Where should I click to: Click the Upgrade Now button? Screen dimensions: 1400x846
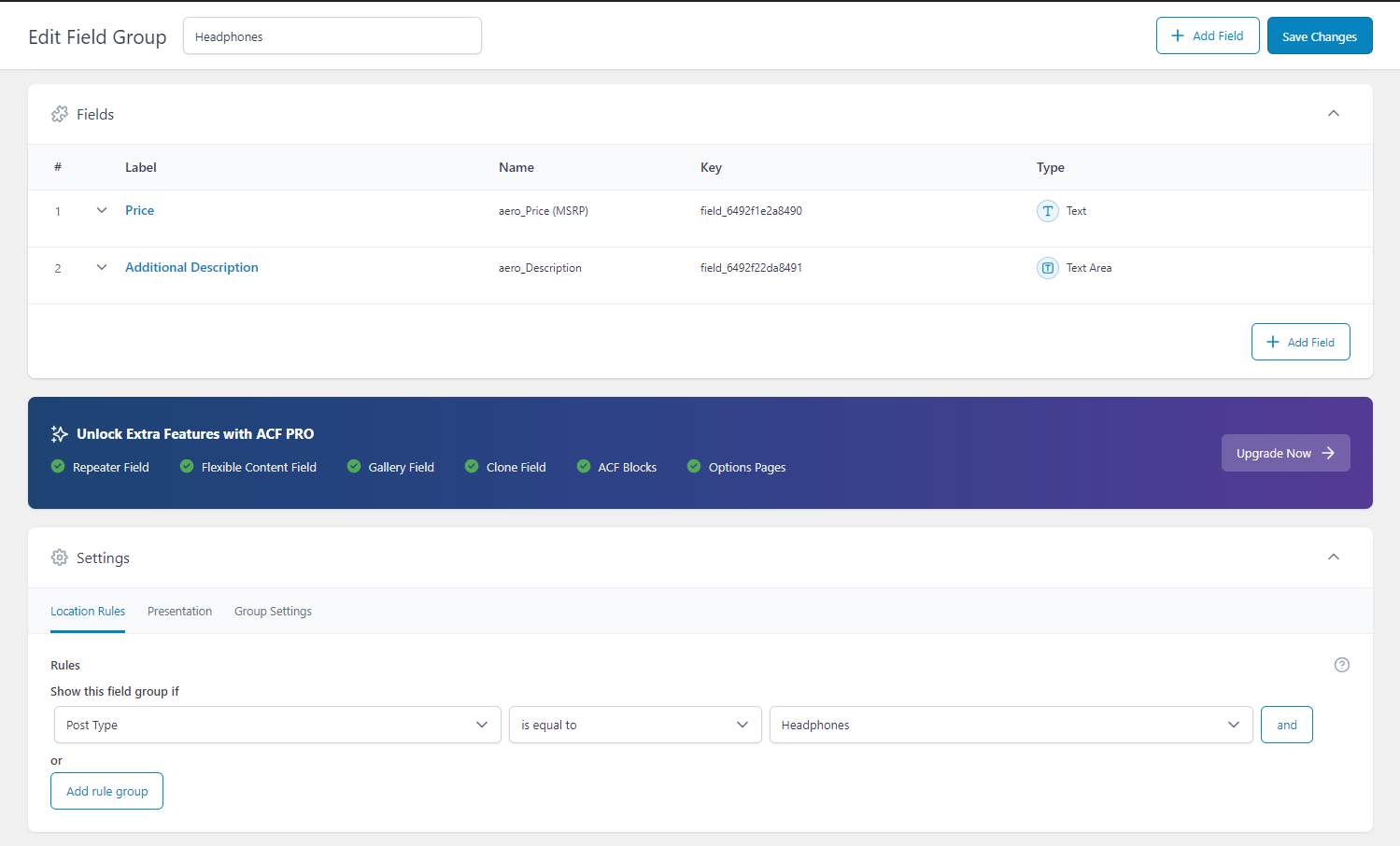coord(1285,453)
